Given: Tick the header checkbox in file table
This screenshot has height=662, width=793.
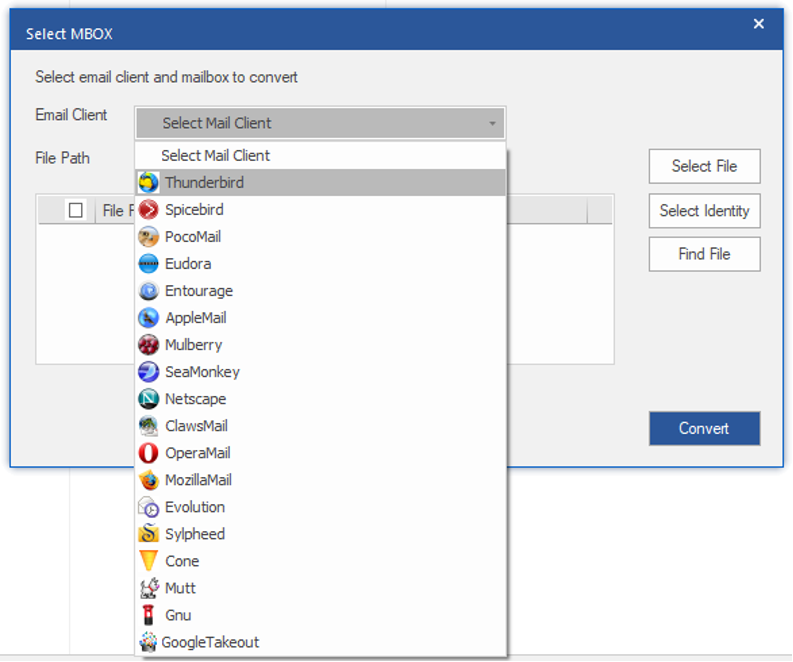Looking at the screenshot, I should [76, 210].
